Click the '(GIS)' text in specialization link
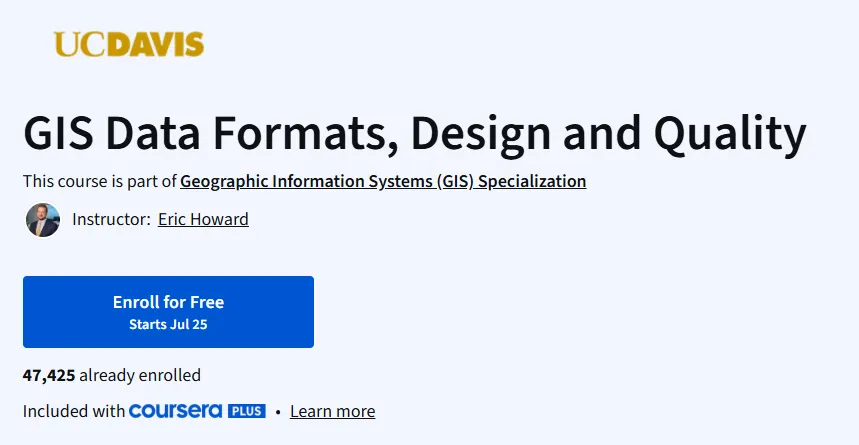859x445 pixels. [x=455, y=181]
